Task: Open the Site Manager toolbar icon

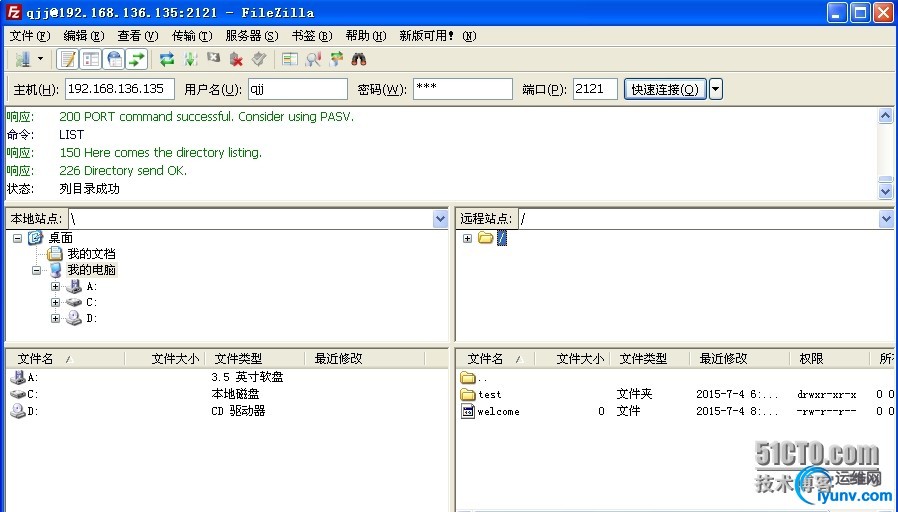Action: [x=23, y=59]
